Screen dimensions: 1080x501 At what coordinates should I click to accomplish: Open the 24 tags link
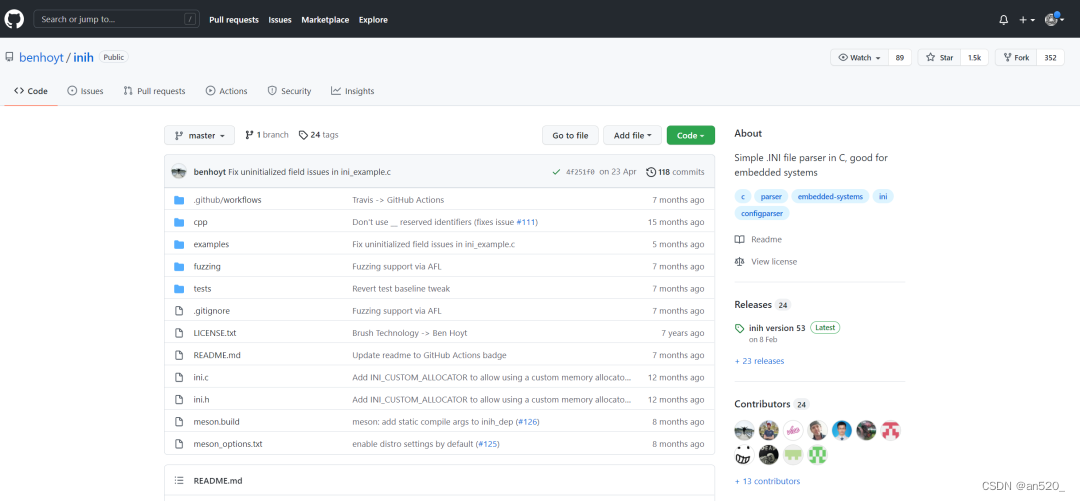pyautogui.click(x=318, y=135)
